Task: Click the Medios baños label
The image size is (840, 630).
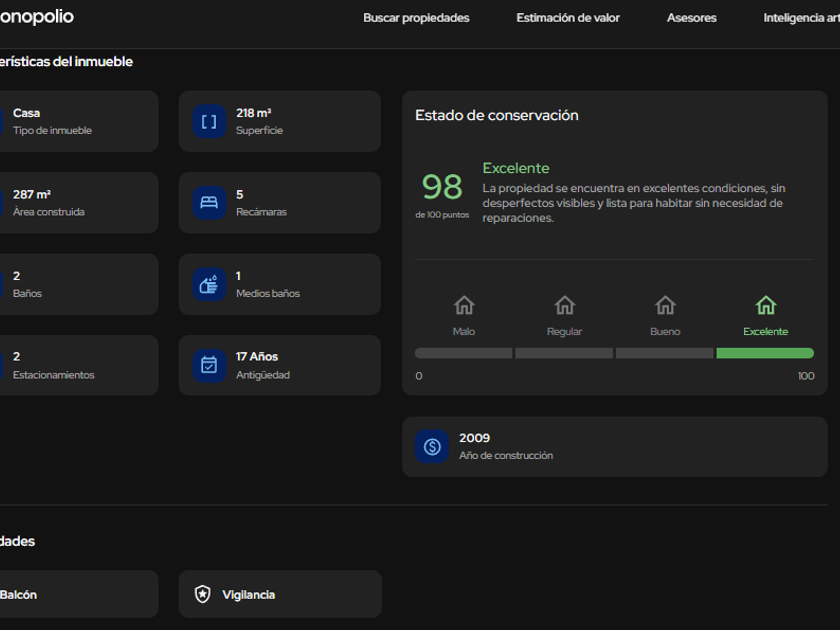Action: 268,293
